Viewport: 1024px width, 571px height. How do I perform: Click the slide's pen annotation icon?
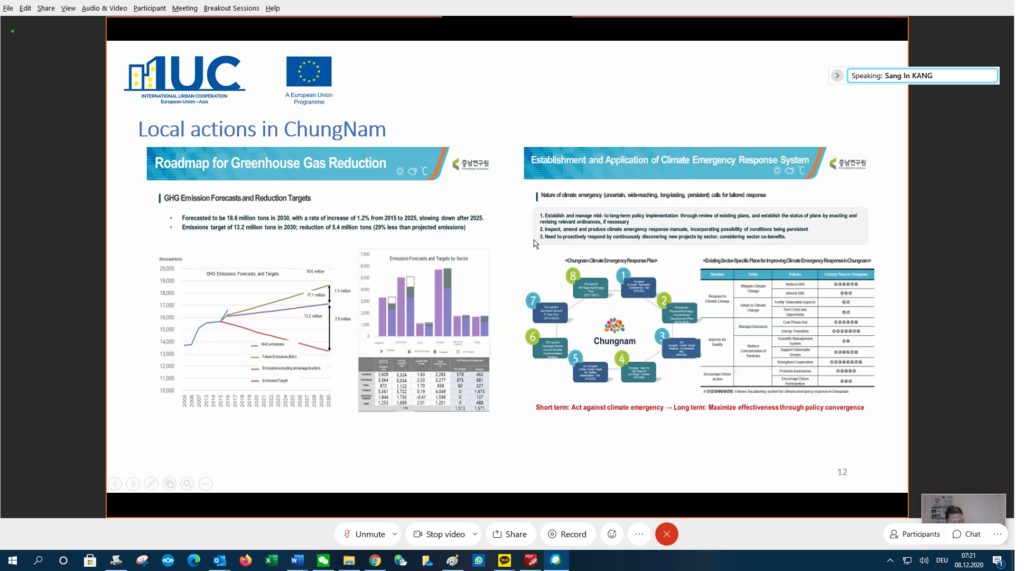(151, 483)
